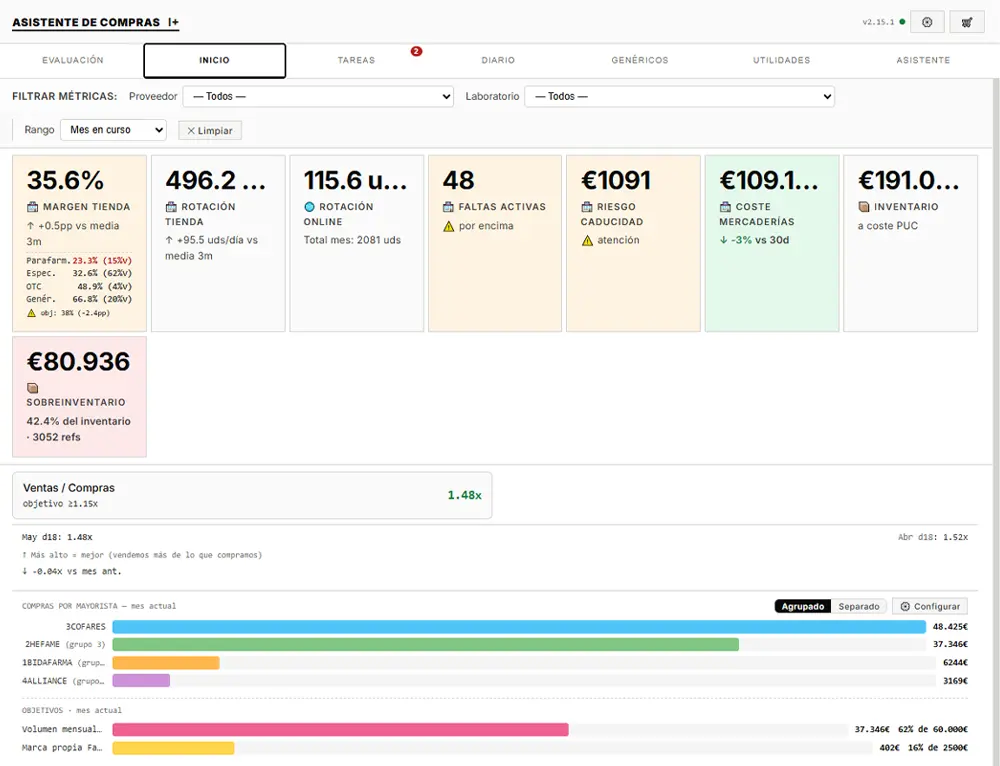This screenshot has width=1000, height=766.
Task: Click the box icon above Sobreinventario
Action: pos(33,388)
